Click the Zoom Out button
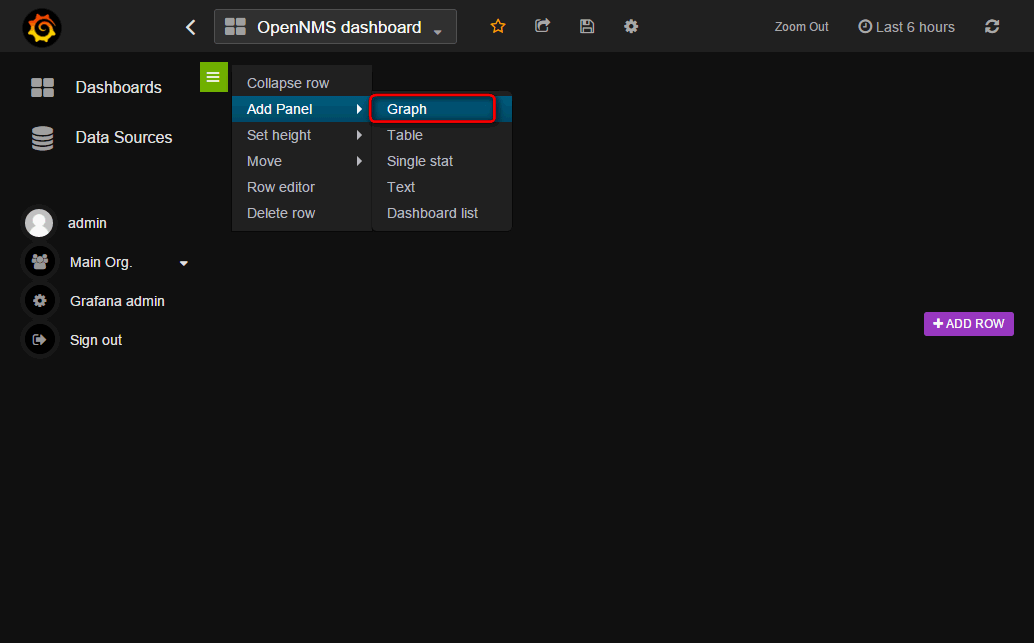Viewport: 1034px width, 643px height. [801, 27]
